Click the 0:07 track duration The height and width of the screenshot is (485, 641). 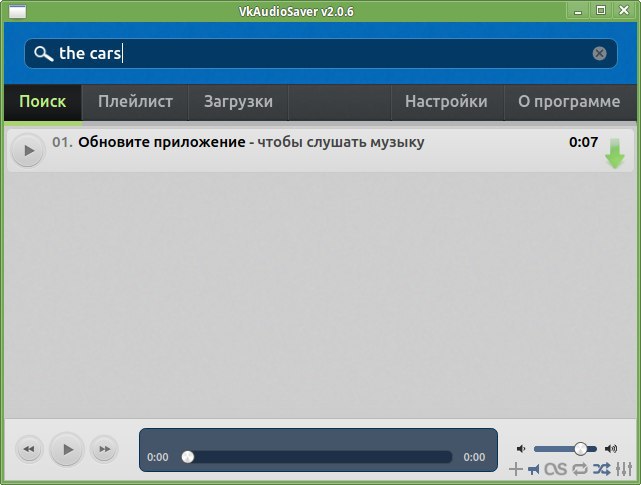pos(583,142)
